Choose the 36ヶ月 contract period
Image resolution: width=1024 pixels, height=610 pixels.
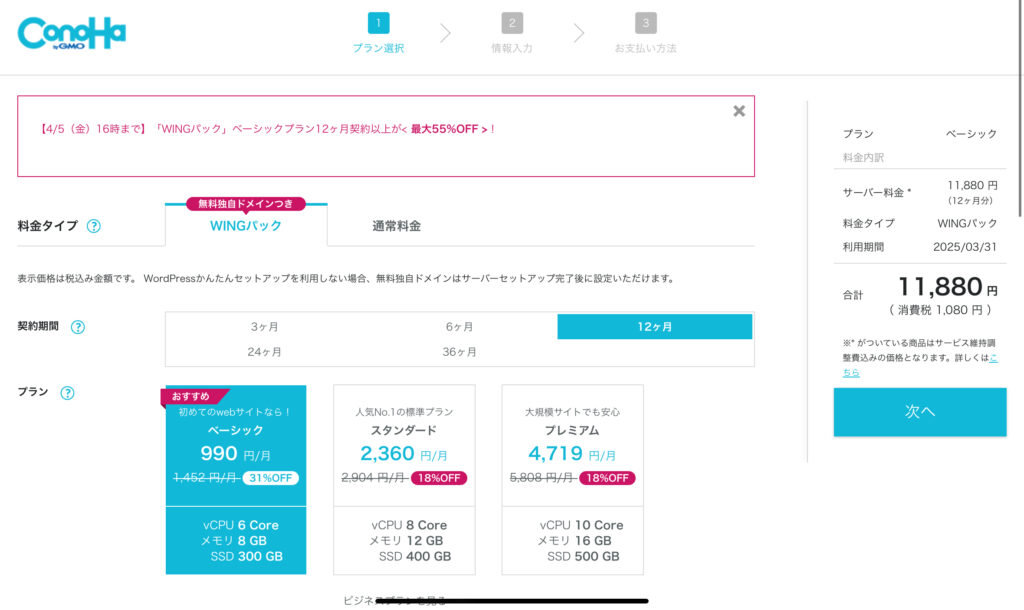(x=459, y=352)
